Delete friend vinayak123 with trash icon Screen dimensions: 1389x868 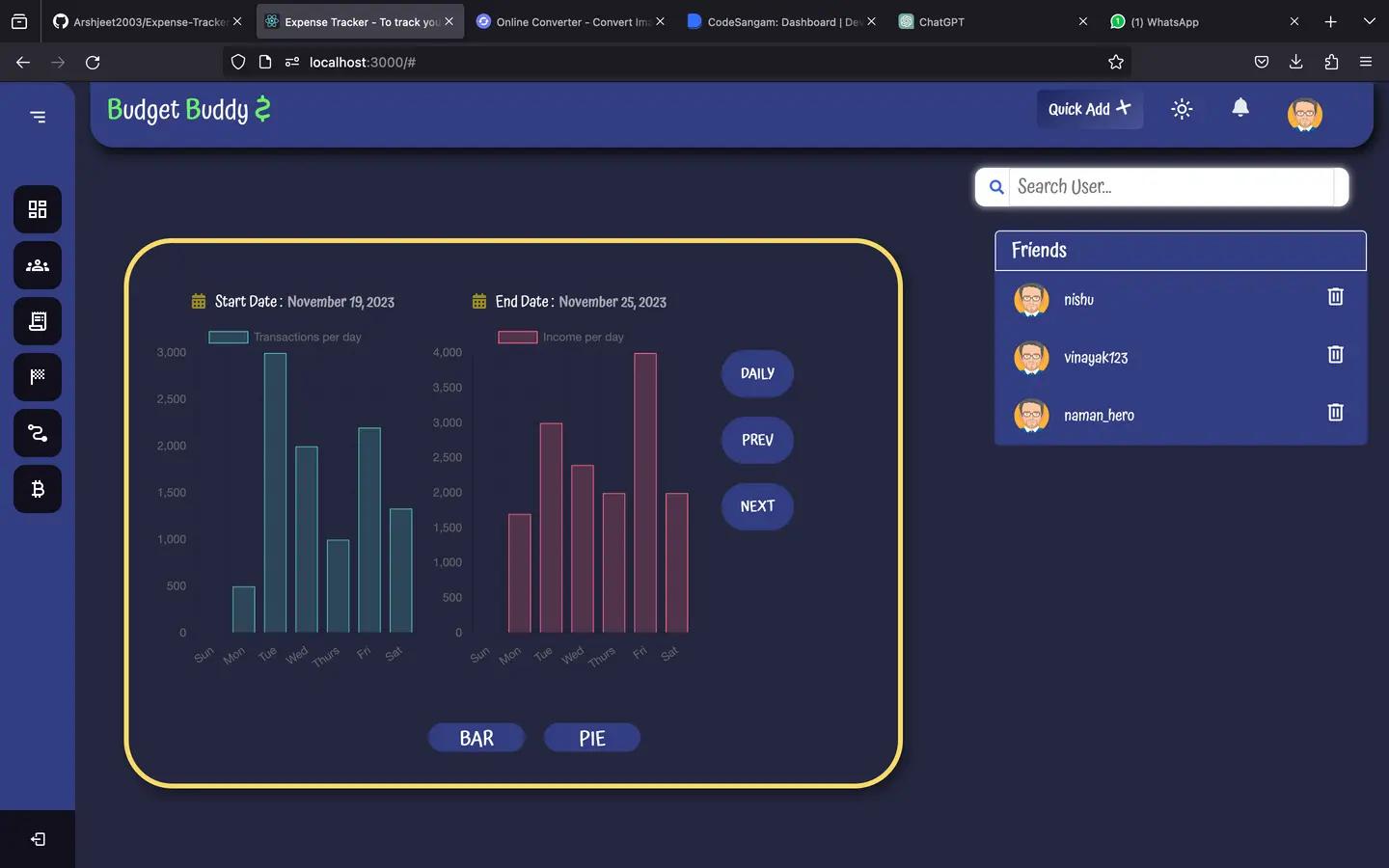1335,355
